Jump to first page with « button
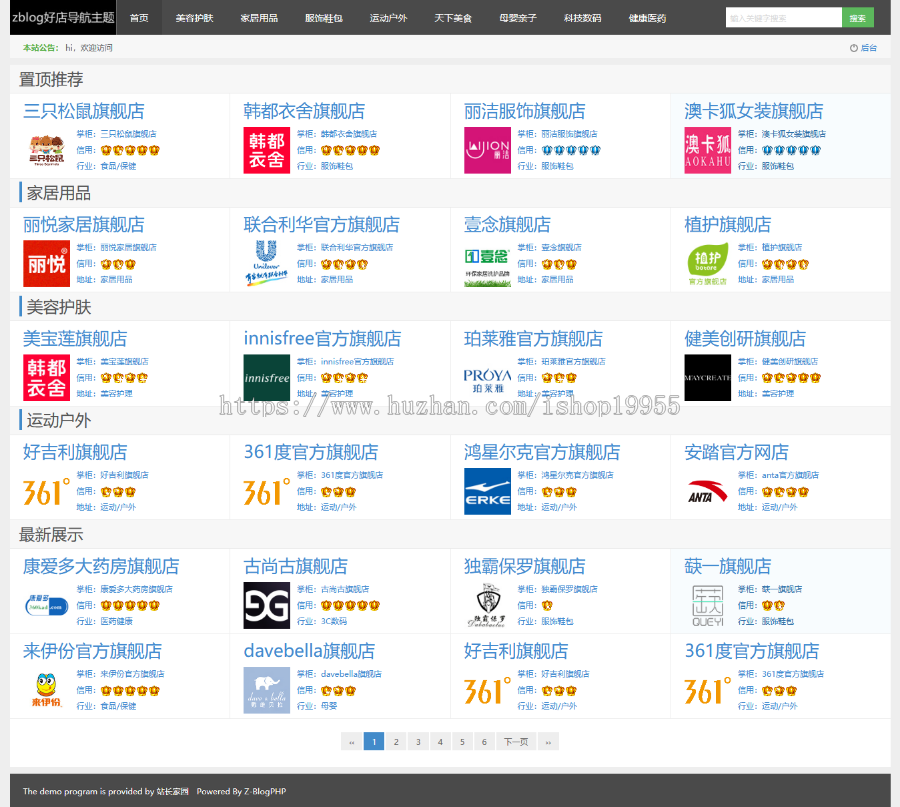Viewport: 900px width, 807px height. pos(351,742)
